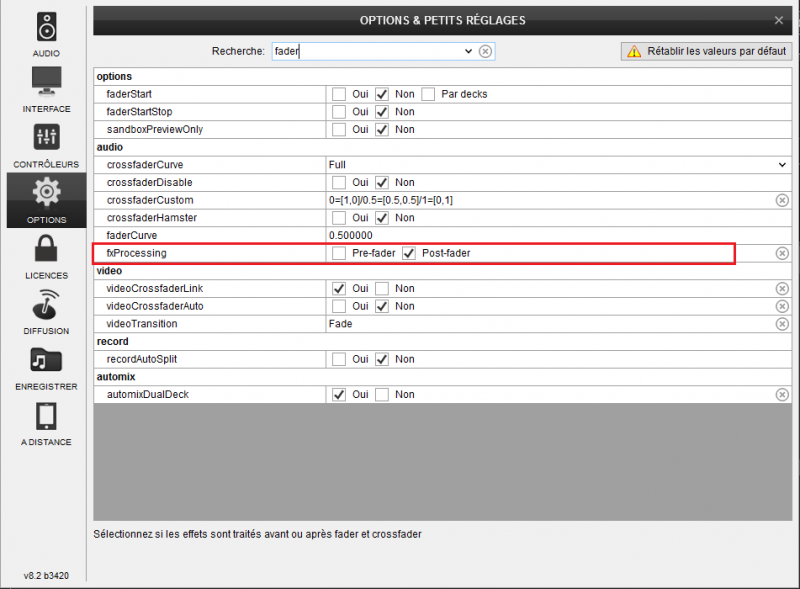Check Par decks for faderStart
This screenshot has height=589, width=800.
coord(428,94)
